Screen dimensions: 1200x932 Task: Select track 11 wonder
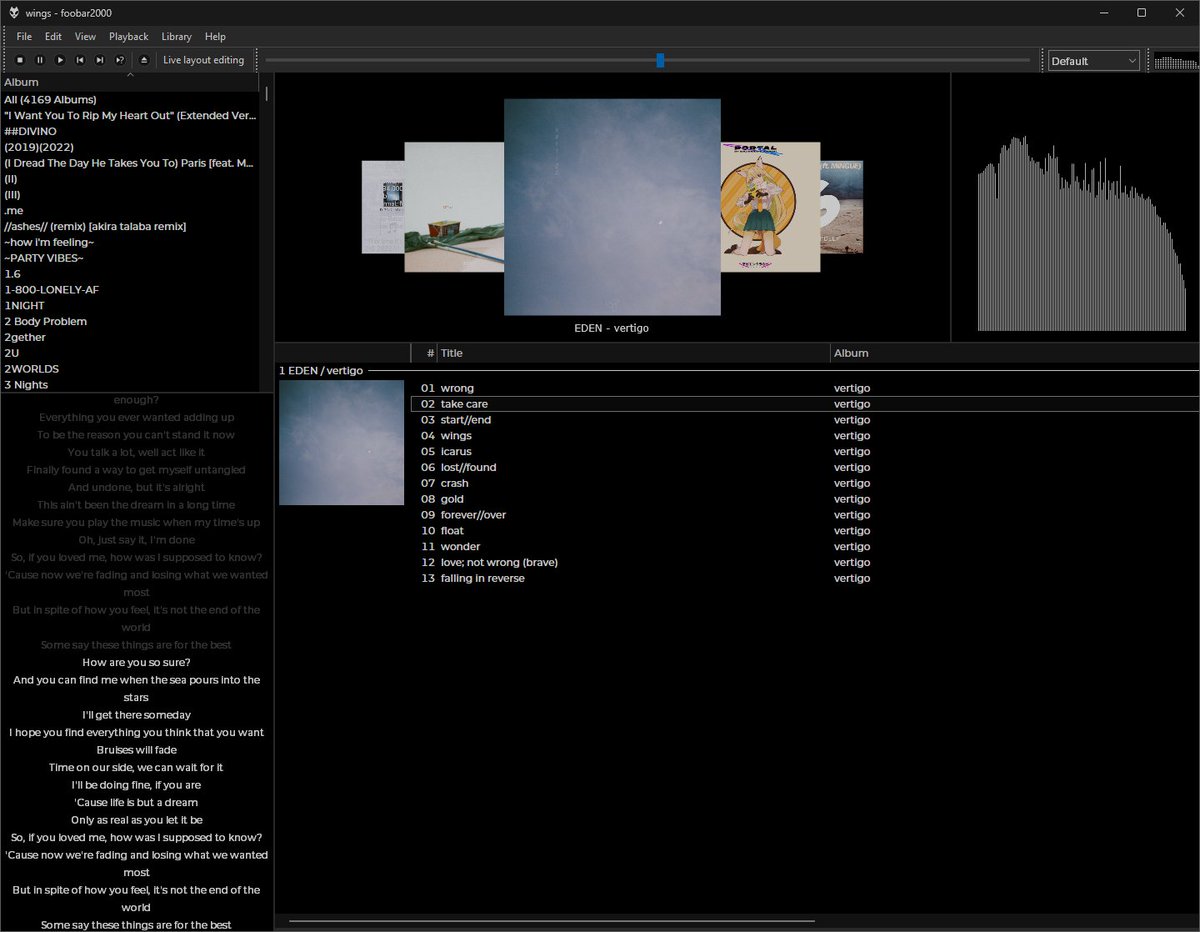click(805, 547)
